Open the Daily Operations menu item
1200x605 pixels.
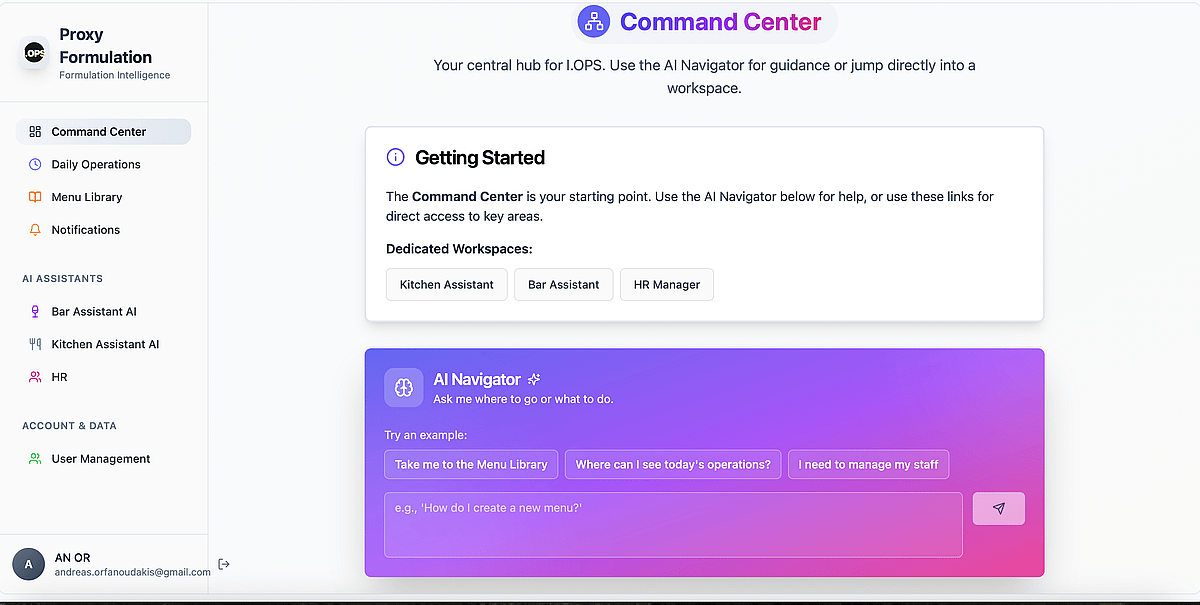(x=96, y=164)
